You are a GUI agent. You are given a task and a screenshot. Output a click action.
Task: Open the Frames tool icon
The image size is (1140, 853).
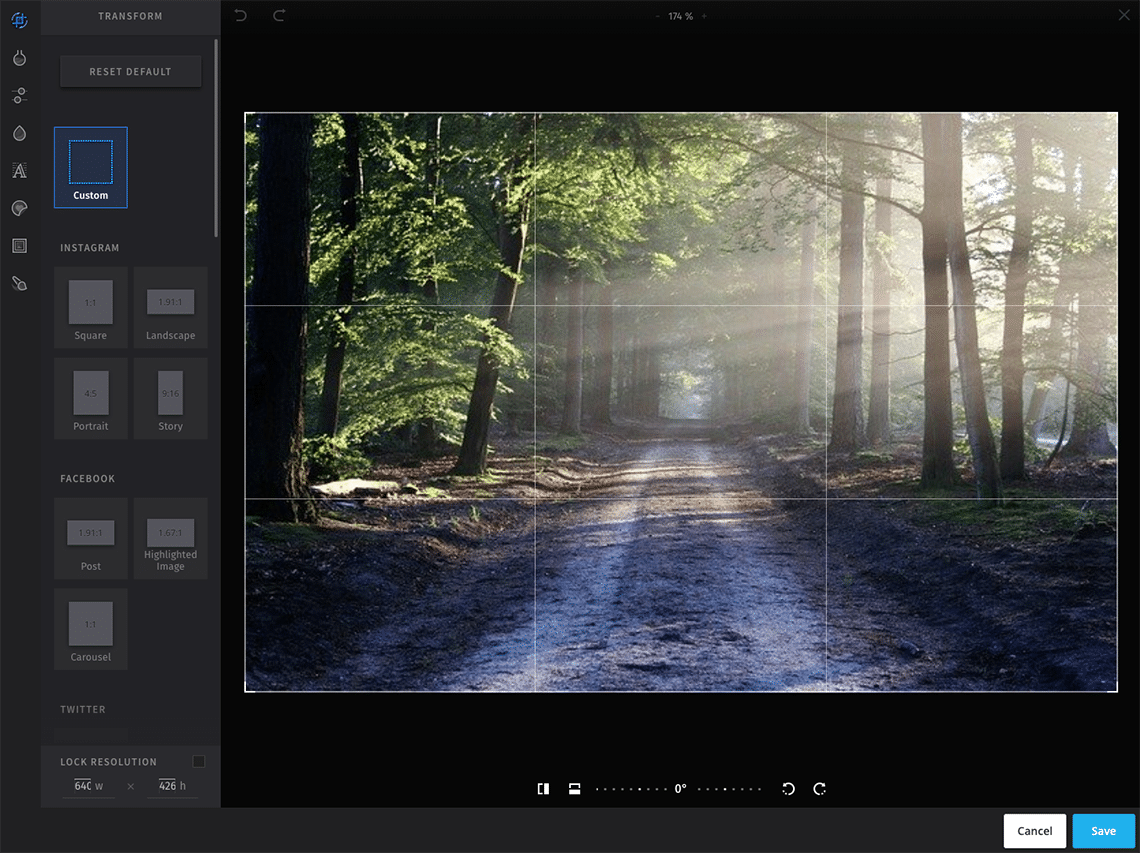(19, 246)
